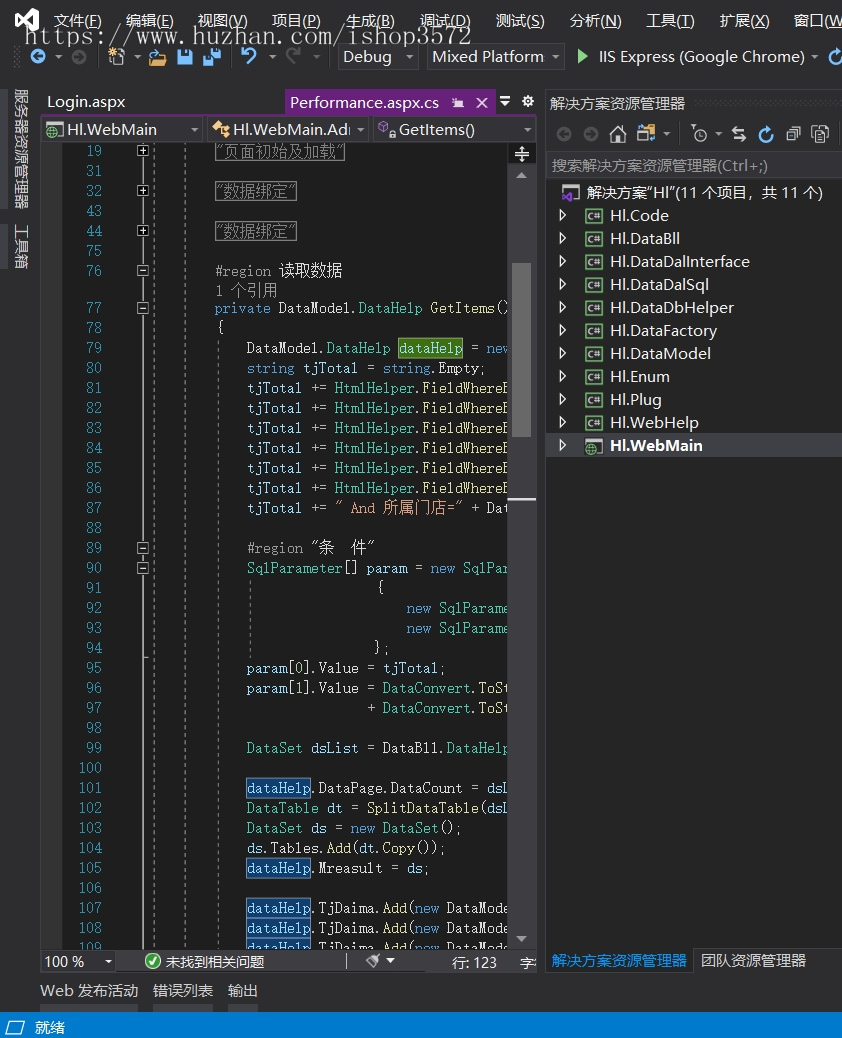Save all files icon
Viewport: 842px width, 1038px height.
click(212, 57)
